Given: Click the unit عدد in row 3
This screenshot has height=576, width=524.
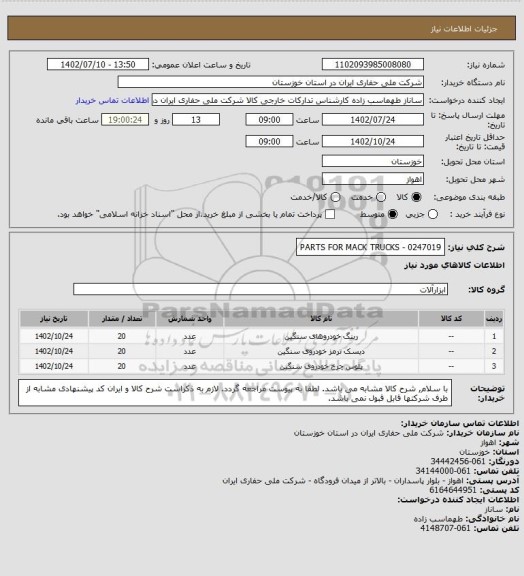Looking at the screenshot, I should pyautogui.click(x=190, y=367).
